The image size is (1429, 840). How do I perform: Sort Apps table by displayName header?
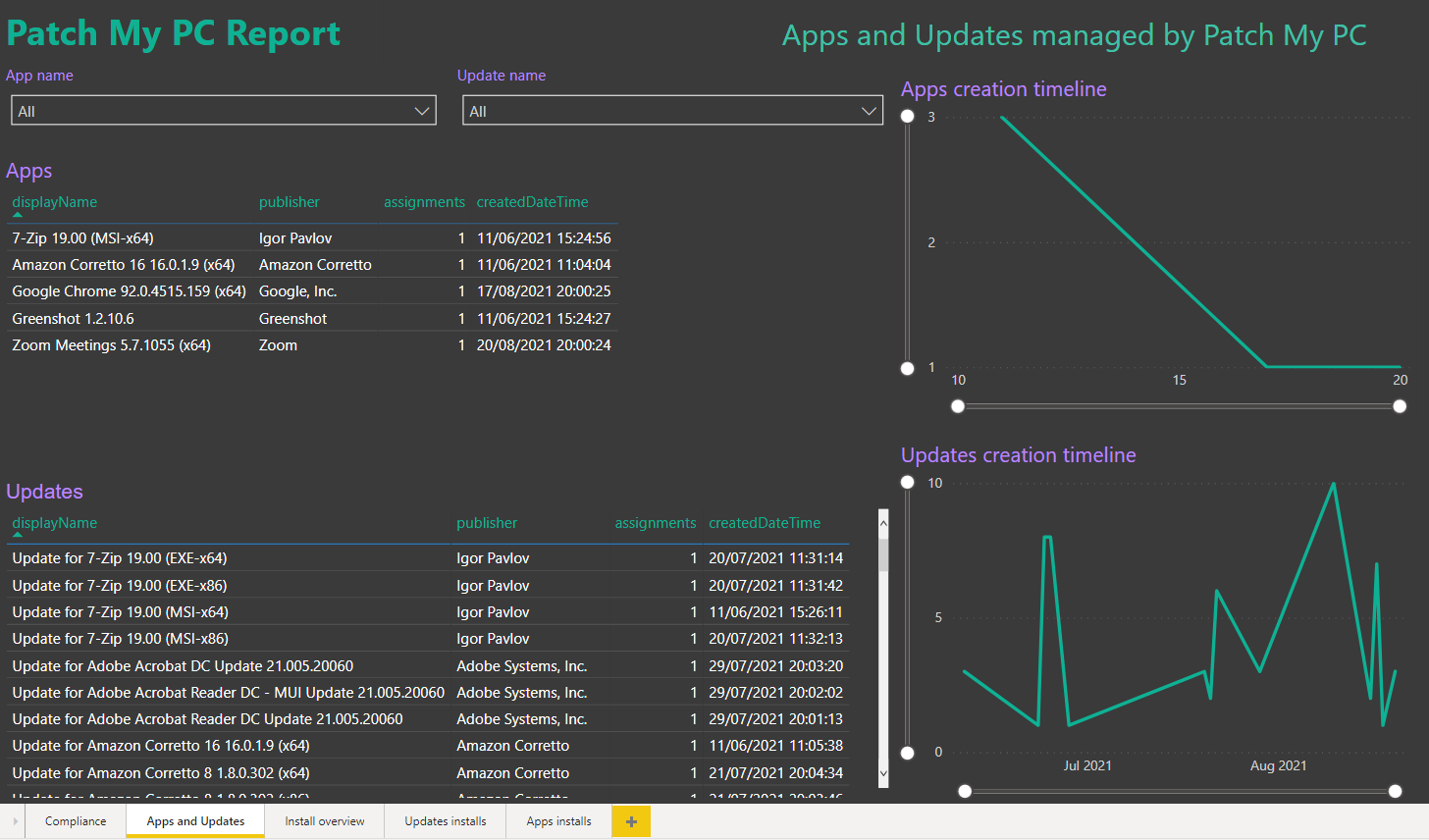pyautogui.click(x=55, y=202)
